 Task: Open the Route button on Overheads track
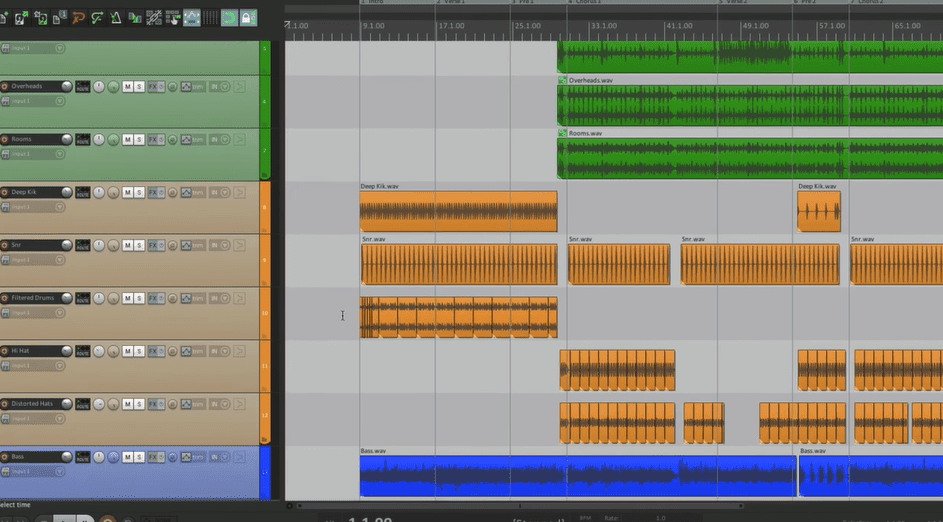pos(82,87)
